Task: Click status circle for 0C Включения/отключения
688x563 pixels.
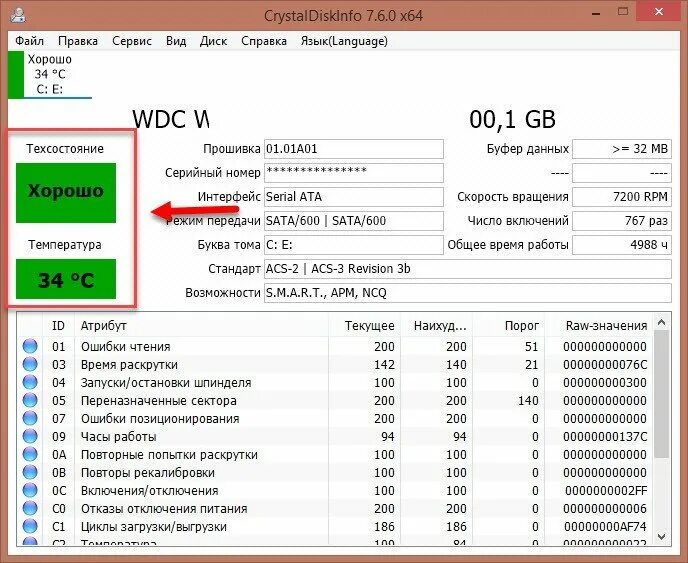Action: pos(30,490)
